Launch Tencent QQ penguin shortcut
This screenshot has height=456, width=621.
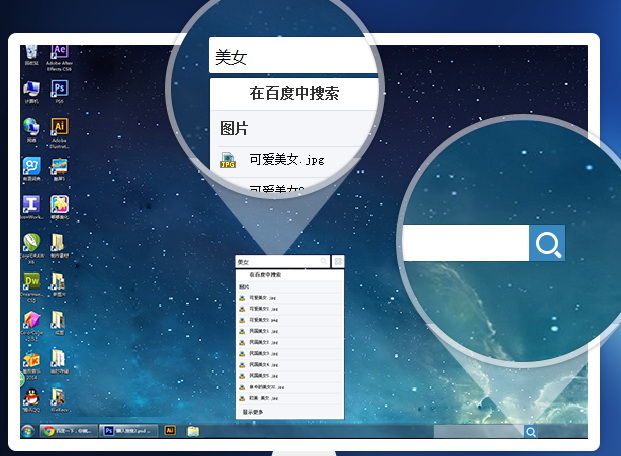pos(31,401)
